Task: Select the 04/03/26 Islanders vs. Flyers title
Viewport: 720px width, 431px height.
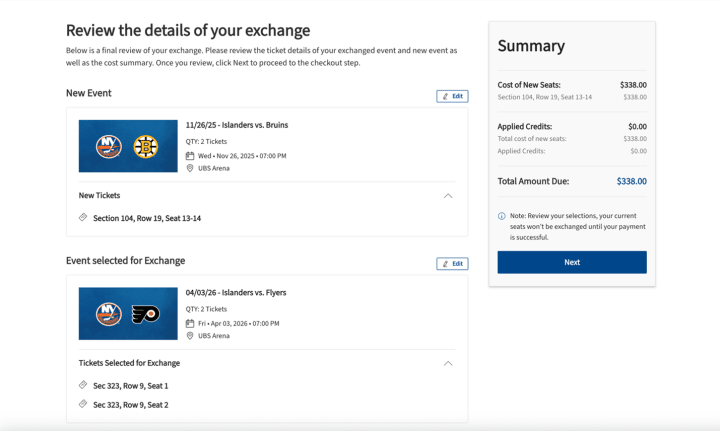Action: (236, 293)
